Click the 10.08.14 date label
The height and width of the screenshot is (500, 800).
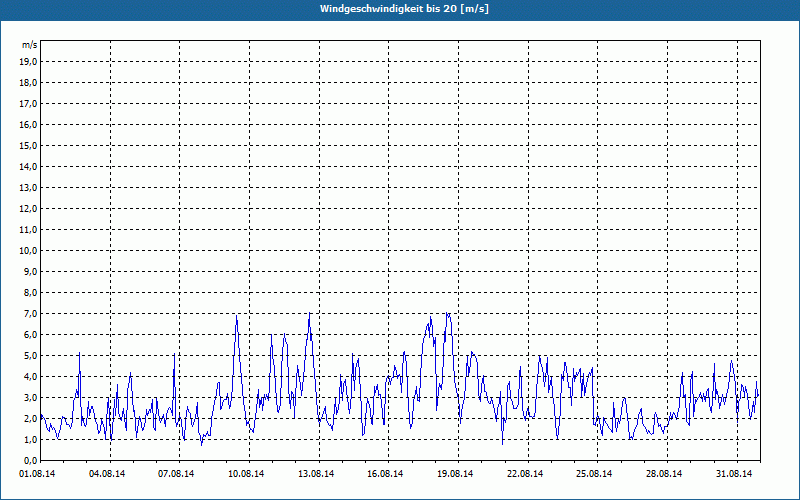[246, 474]
